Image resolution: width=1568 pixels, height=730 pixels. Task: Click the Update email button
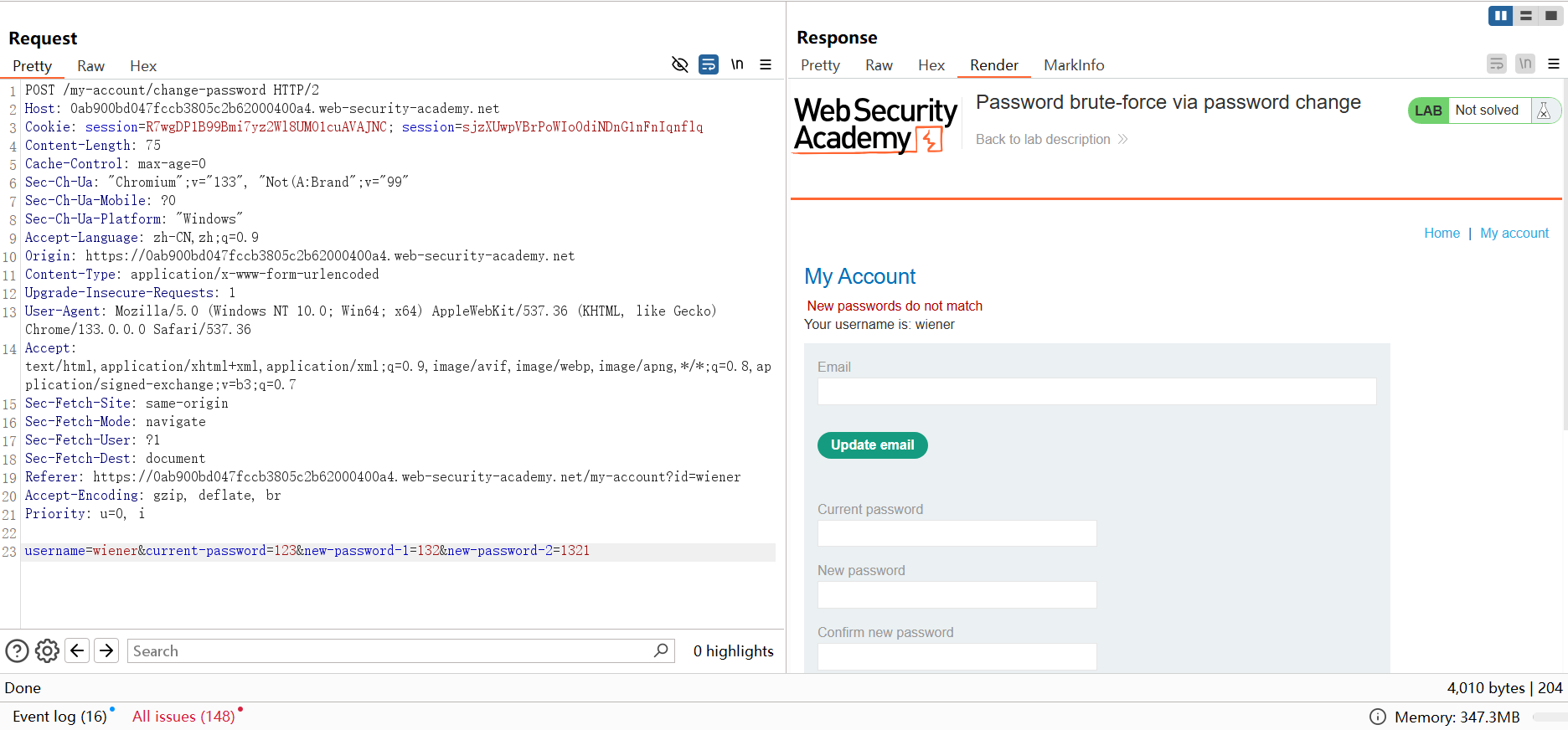[872, 445]
